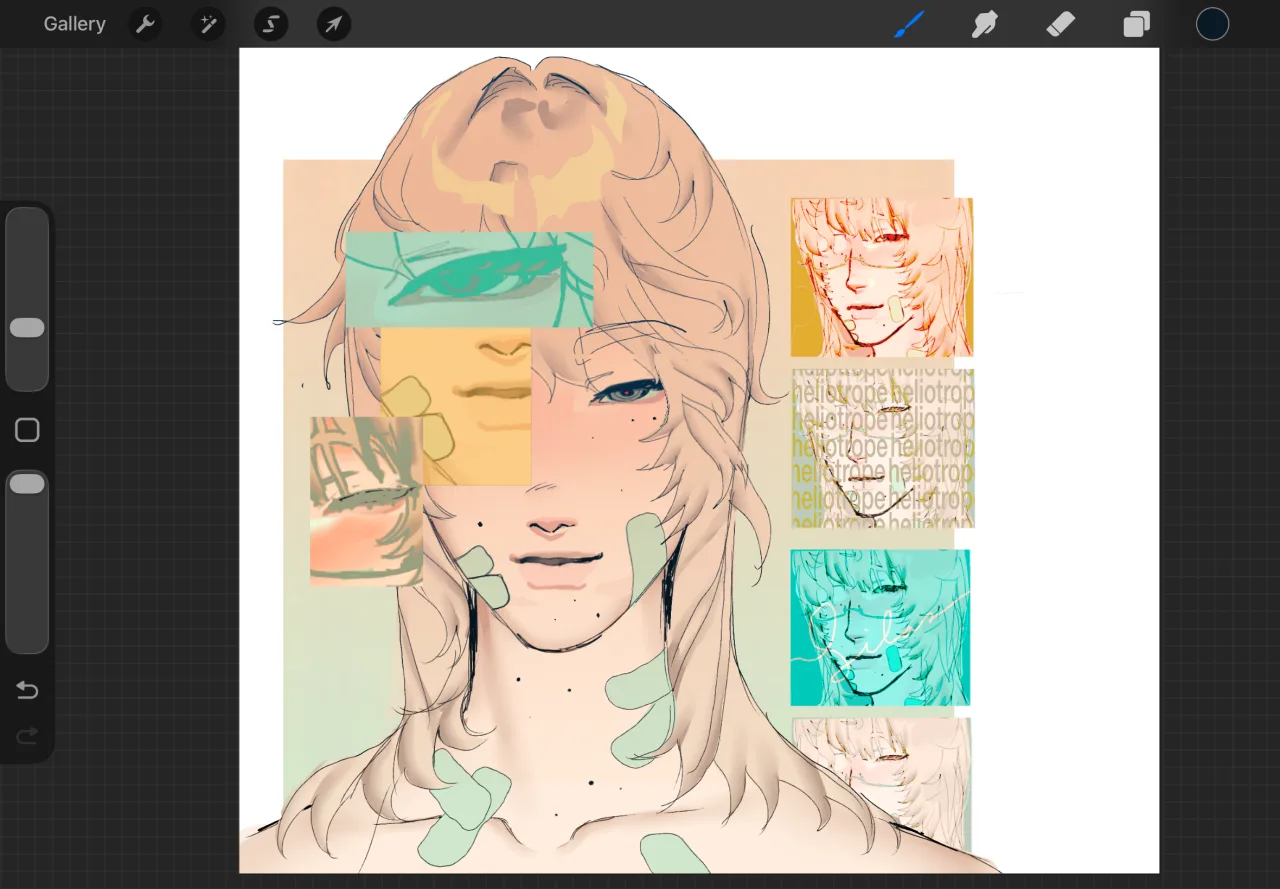
Task: Open the Gallery view
Action: 74,24
